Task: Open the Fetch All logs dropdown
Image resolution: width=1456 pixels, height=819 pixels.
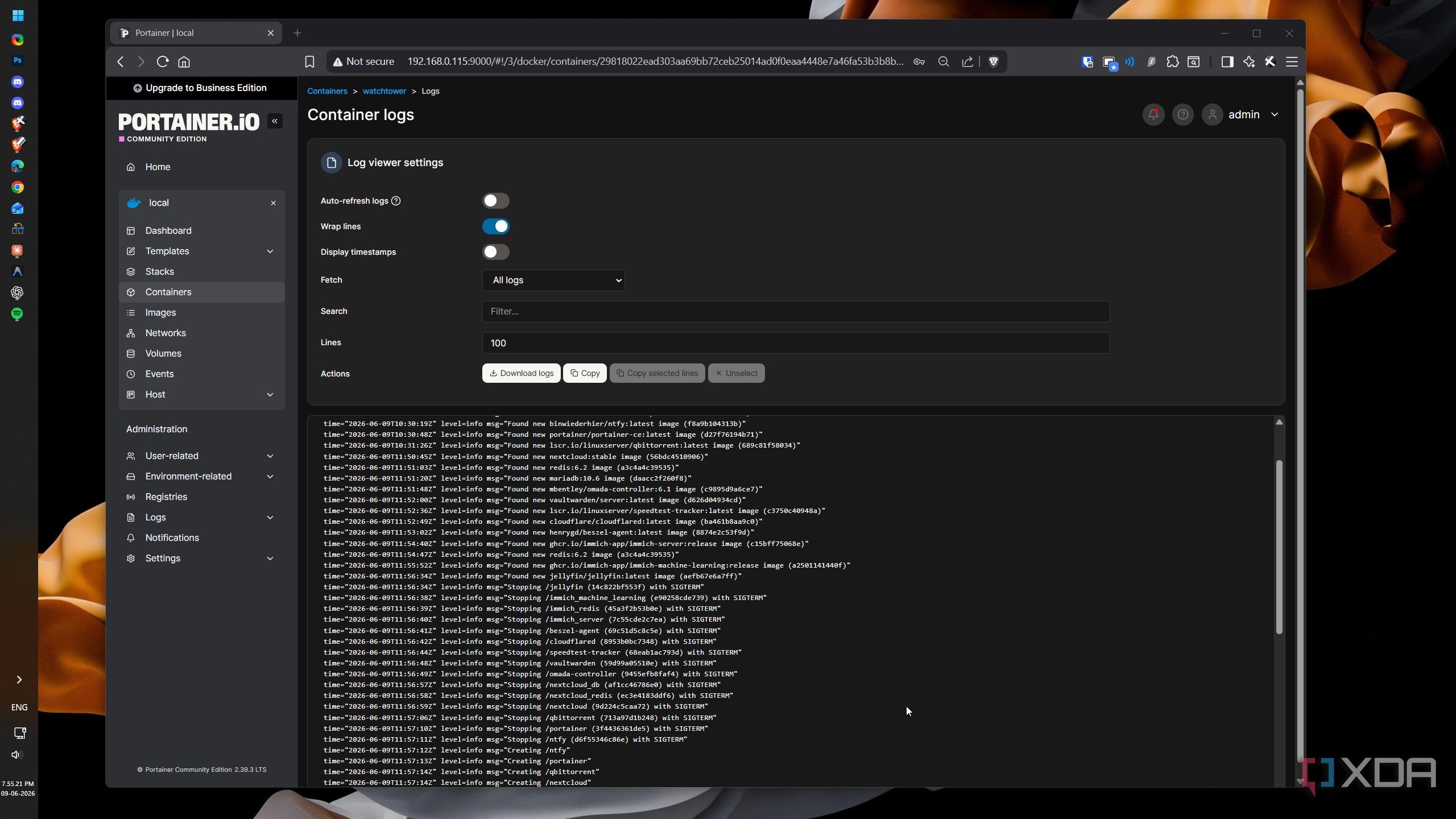Action: pyautogui.click(x=553, y=280)
